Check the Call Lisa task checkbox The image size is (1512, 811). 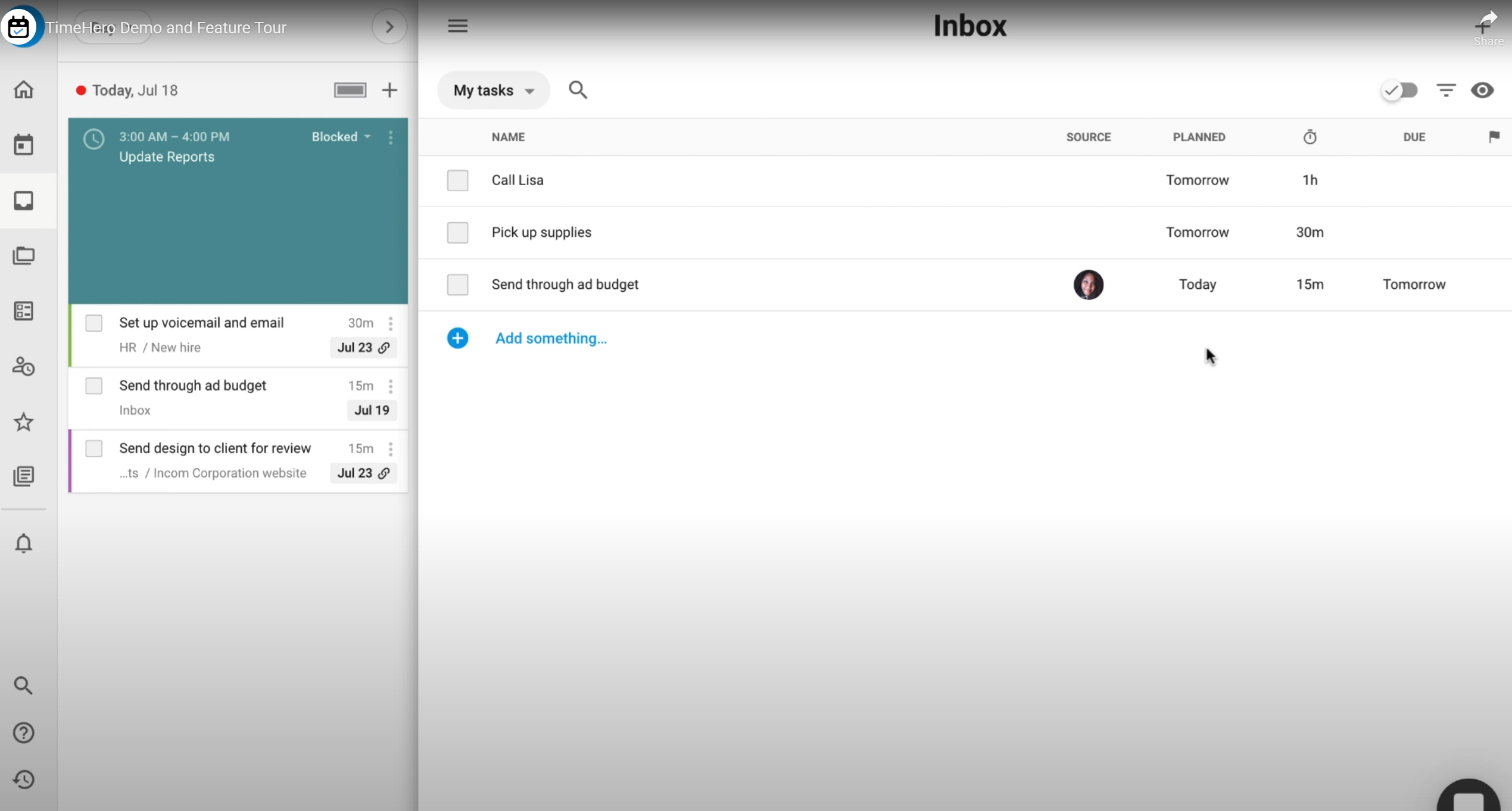pos(457,180)
